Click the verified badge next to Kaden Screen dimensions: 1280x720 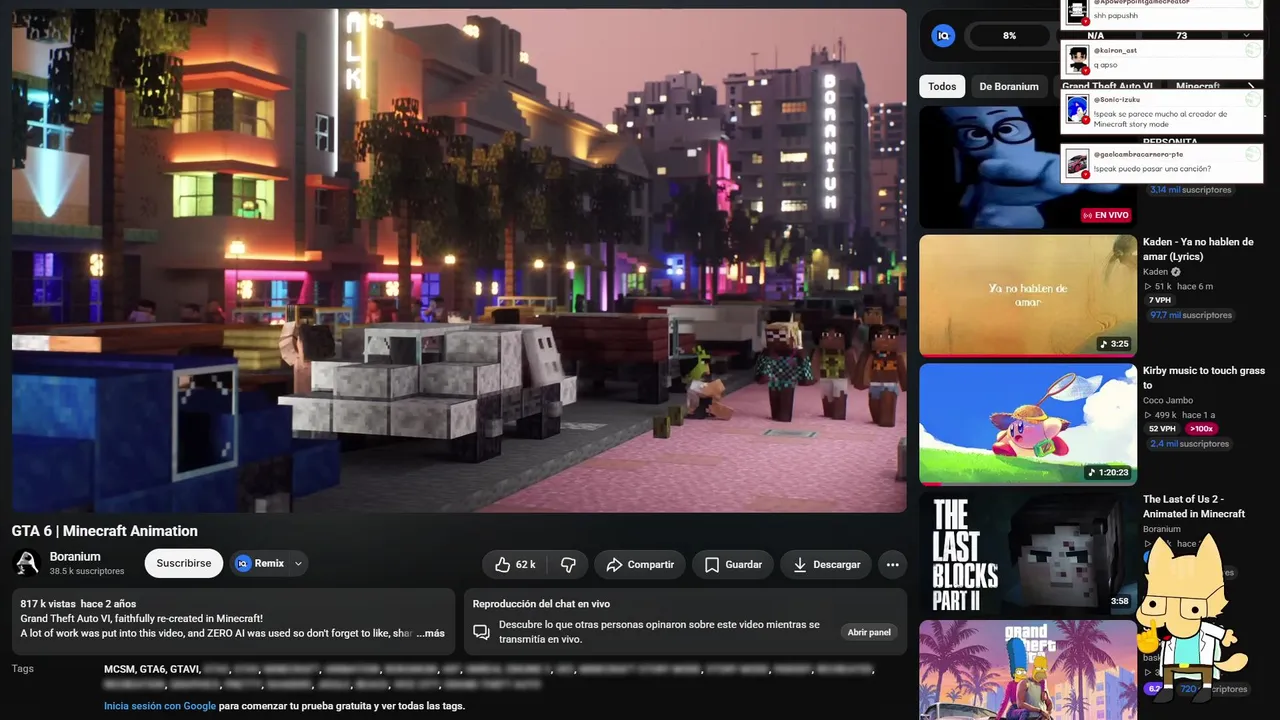point(1176,272)
